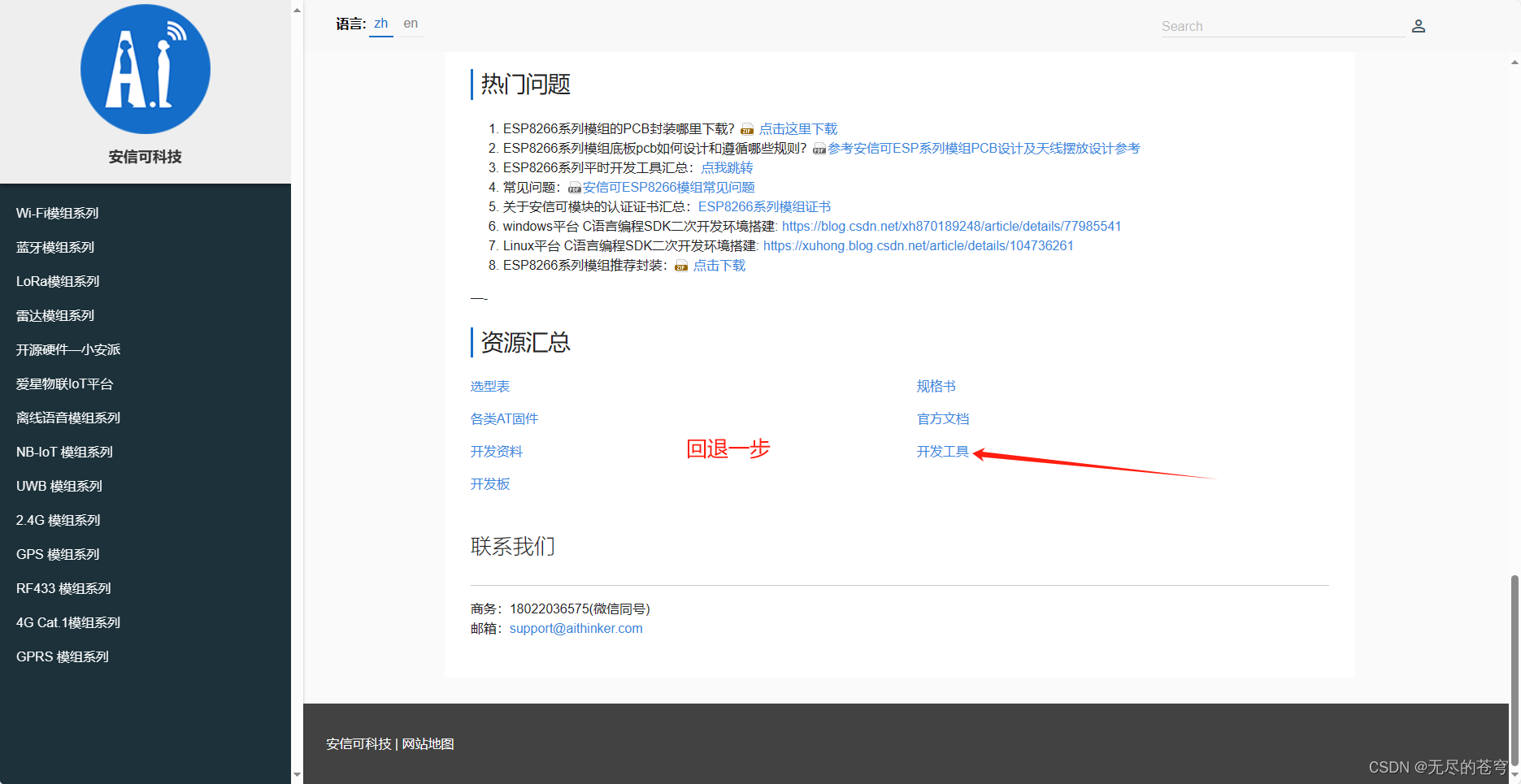The height and width of the screenshot is (784, 1521).
Task: Click the page vertical scrollbar thumb
Action: [x=1514, y=672]
